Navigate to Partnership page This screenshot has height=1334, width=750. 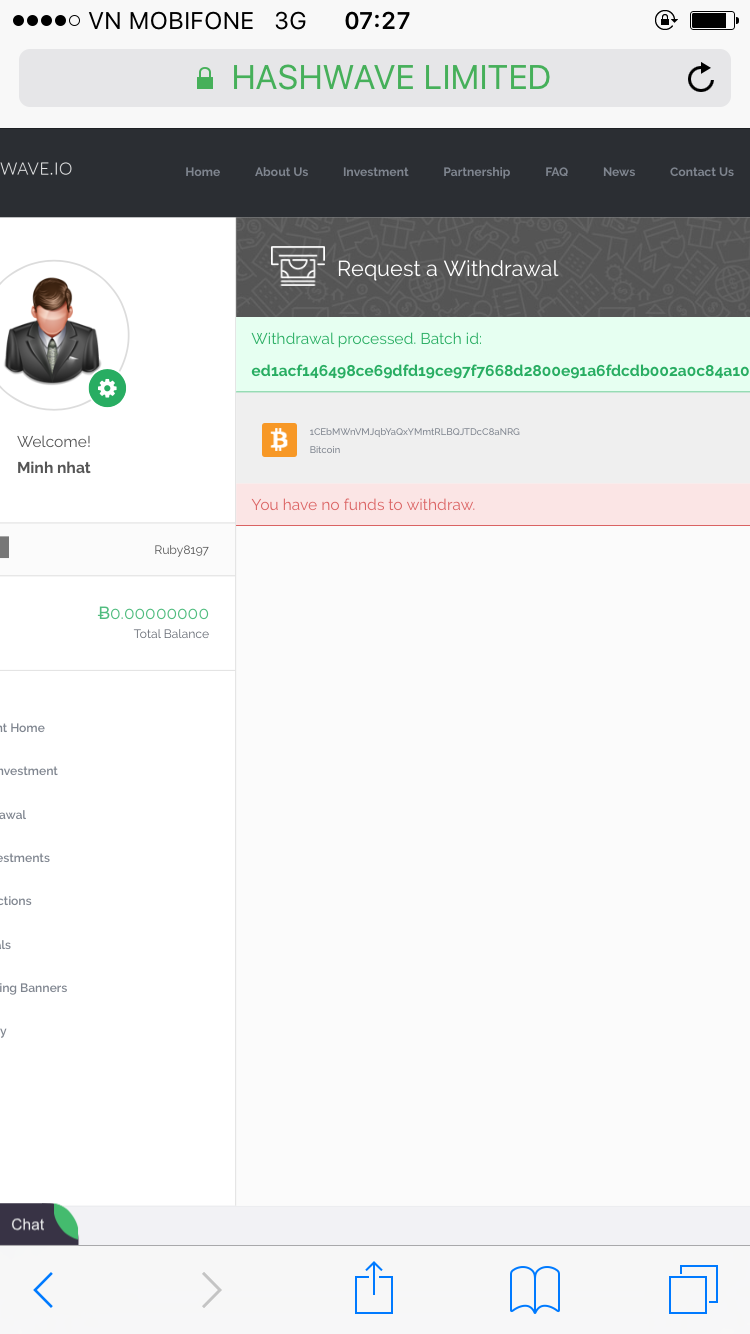[x=476, y=172]
